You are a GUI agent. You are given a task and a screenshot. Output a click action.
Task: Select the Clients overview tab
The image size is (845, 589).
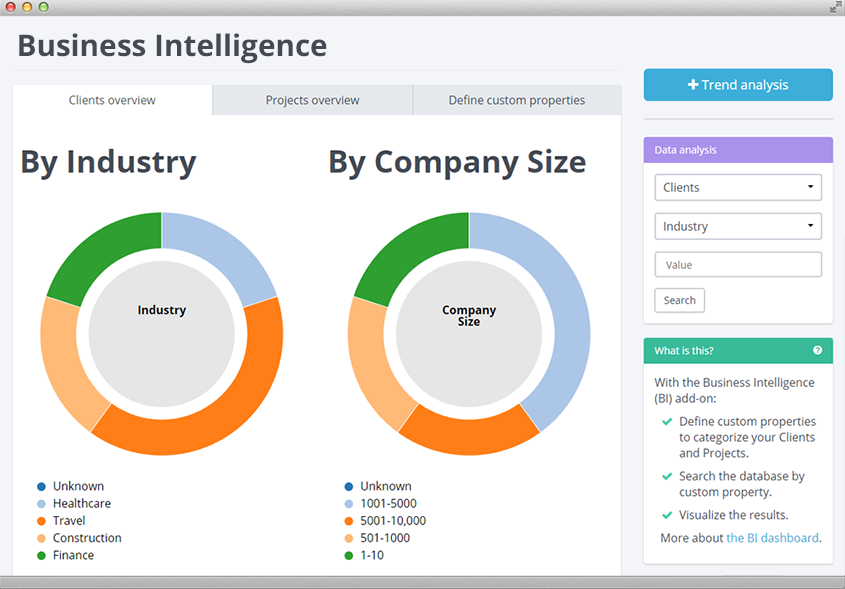(111, 100)
